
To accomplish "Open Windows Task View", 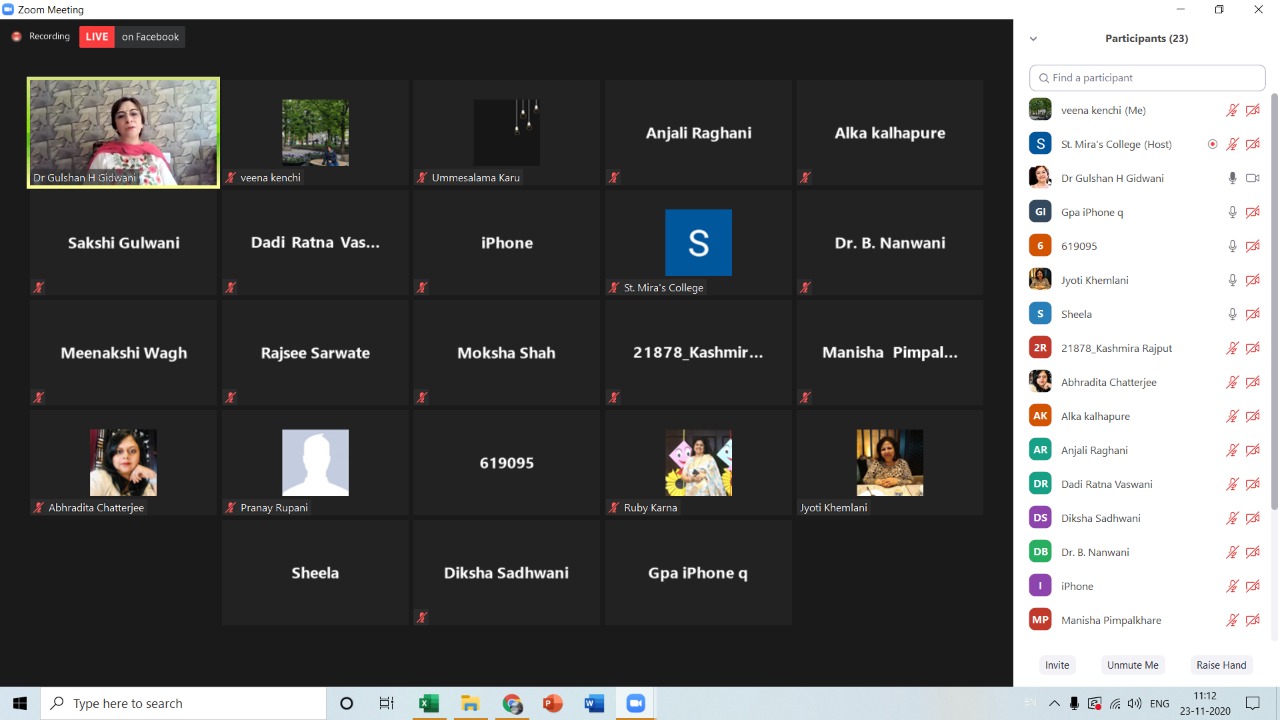I will pyautogui.click(x=386, y=704).
